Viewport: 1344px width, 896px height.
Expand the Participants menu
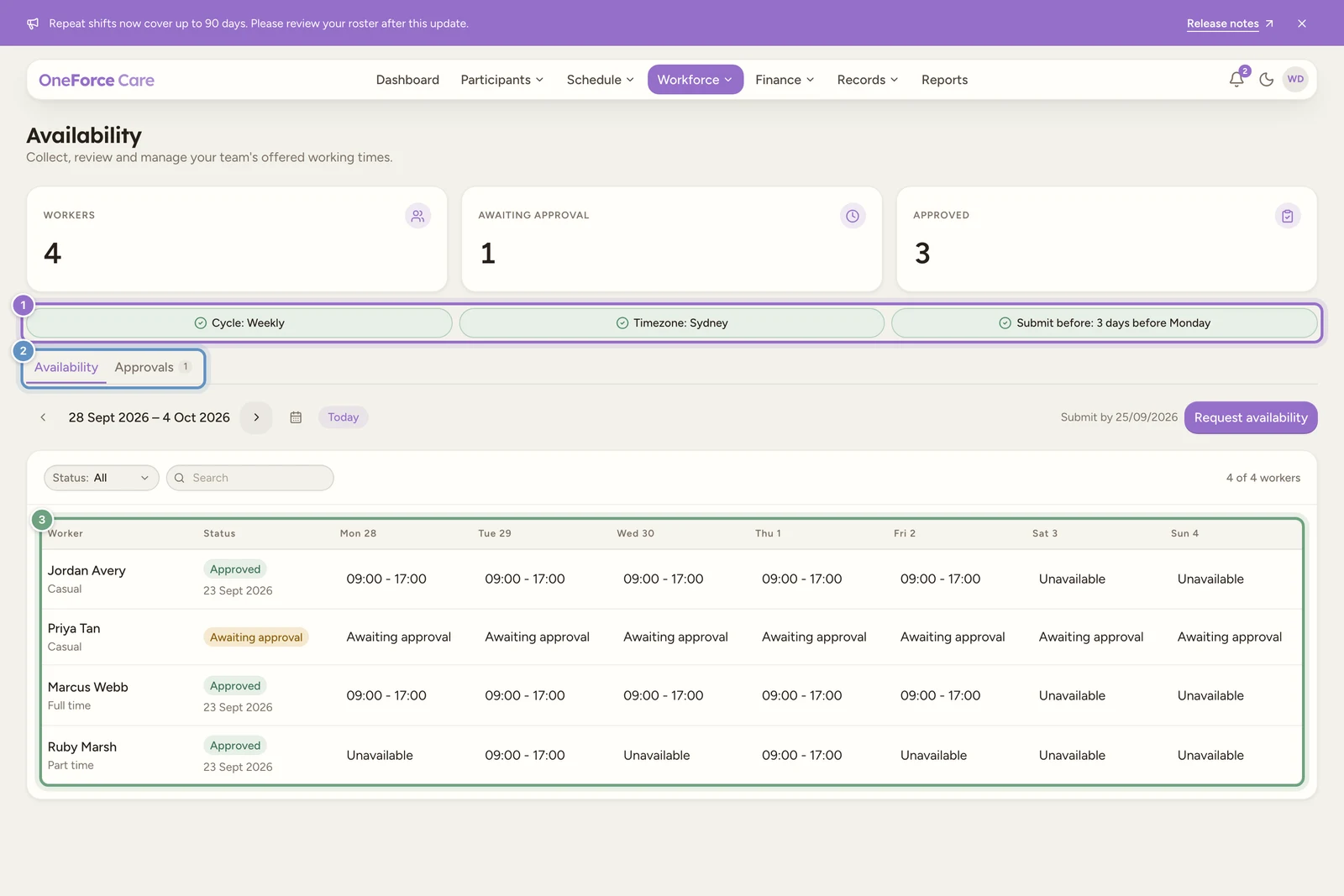[x=502, y=80]
